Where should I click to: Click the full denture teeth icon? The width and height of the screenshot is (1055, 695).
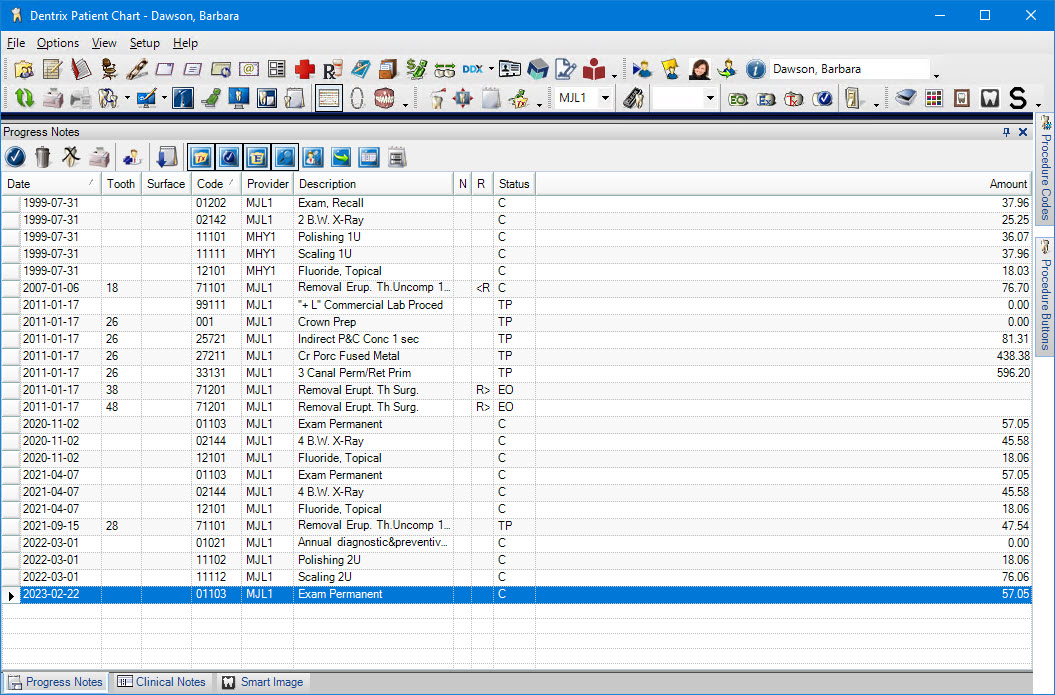click(384, 98)
